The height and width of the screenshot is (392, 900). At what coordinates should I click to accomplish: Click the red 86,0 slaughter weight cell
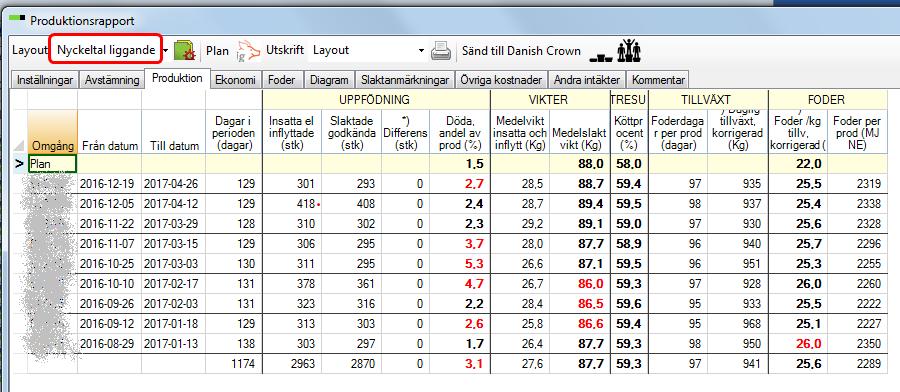coord(579,284)
